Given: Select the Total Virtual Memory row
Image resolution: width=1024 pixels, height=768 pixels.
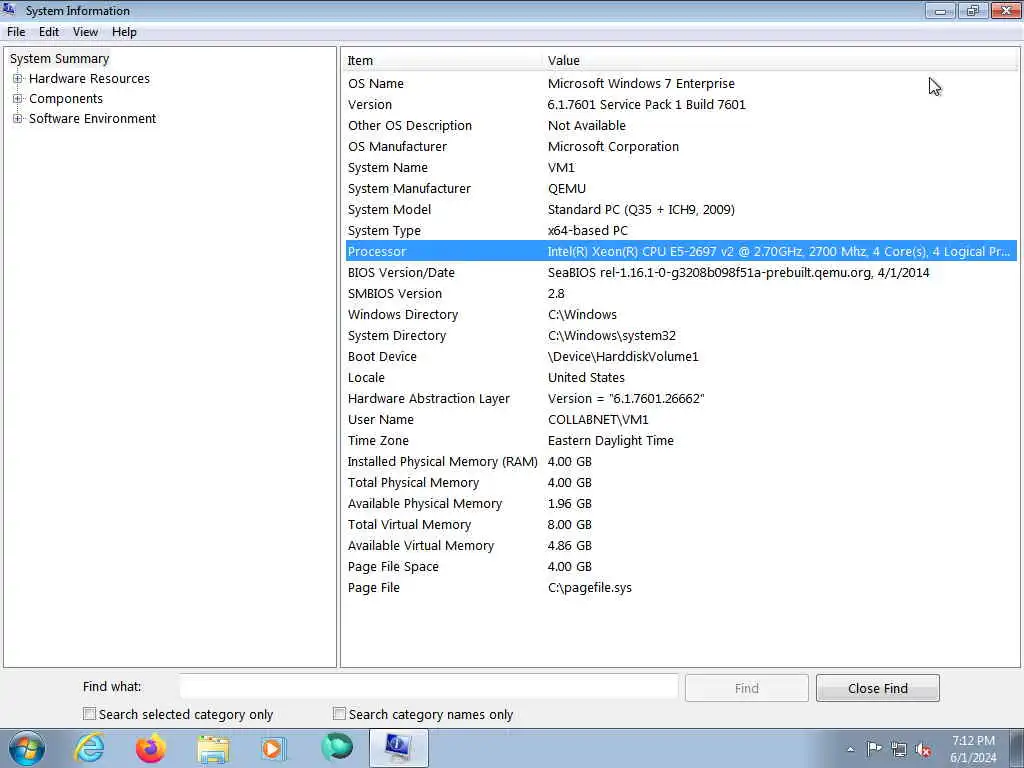Looking at the screenshot, I should [681, 524].
